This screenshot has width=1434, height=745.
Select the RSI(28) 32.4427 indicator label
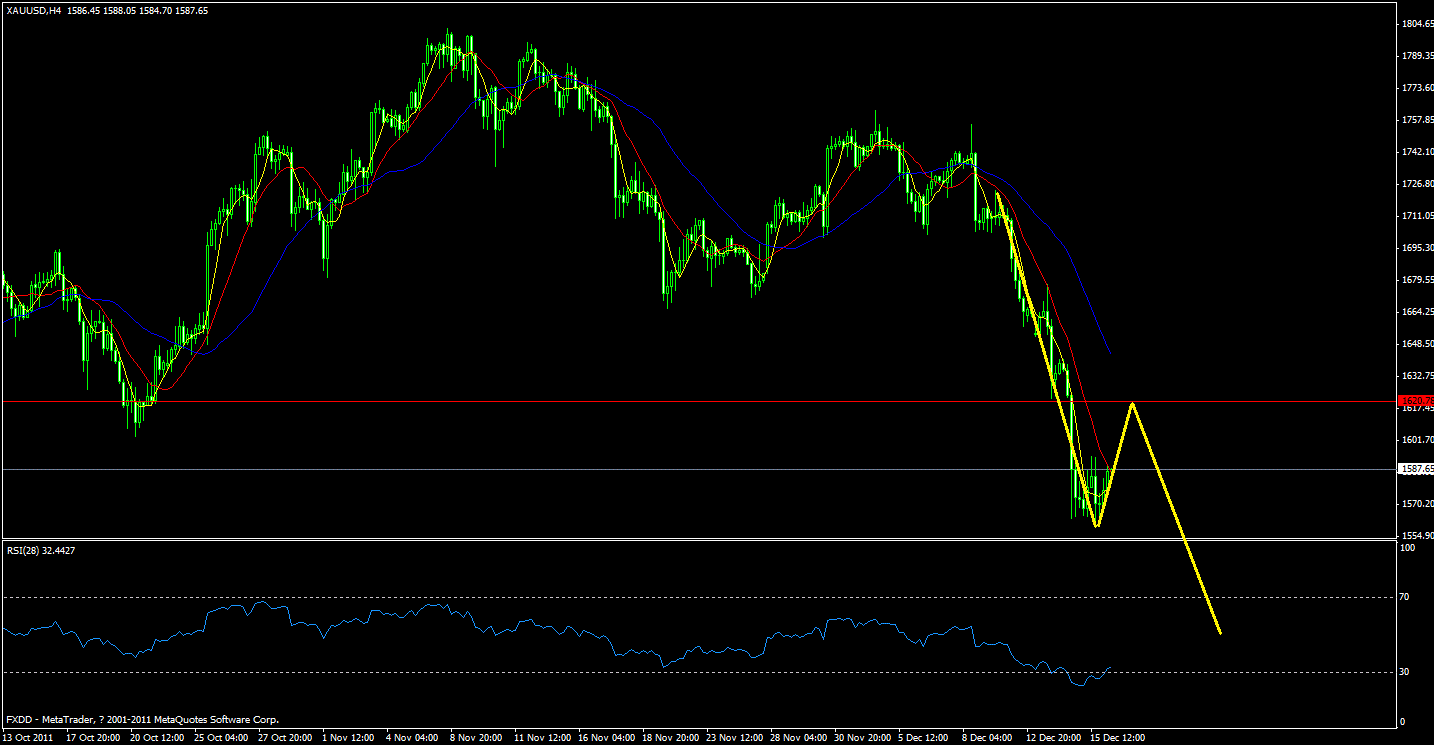click(39, 549)
